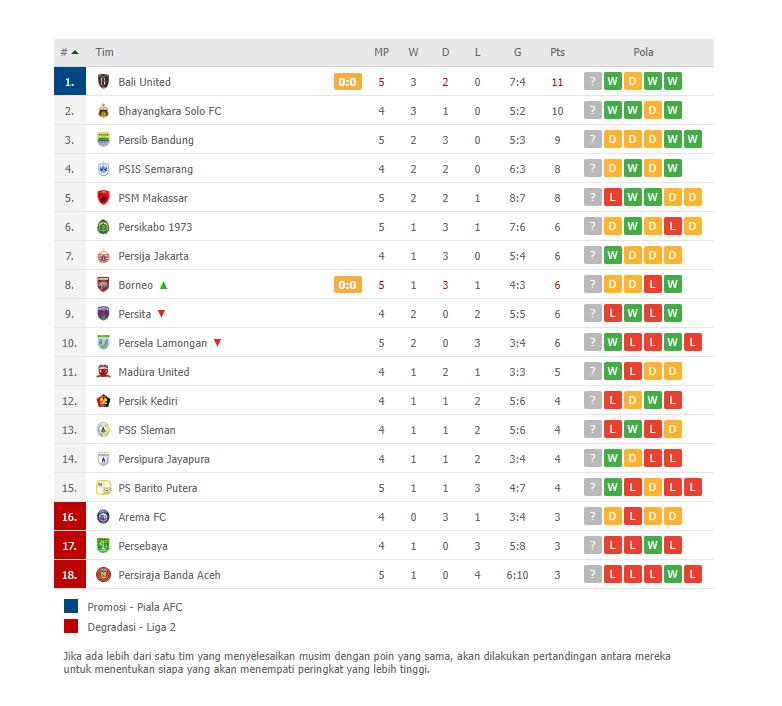This screenshot has height=706, width=782.
Task: Click Bali United's 0:0 live score badge
Action: point(348,82)
